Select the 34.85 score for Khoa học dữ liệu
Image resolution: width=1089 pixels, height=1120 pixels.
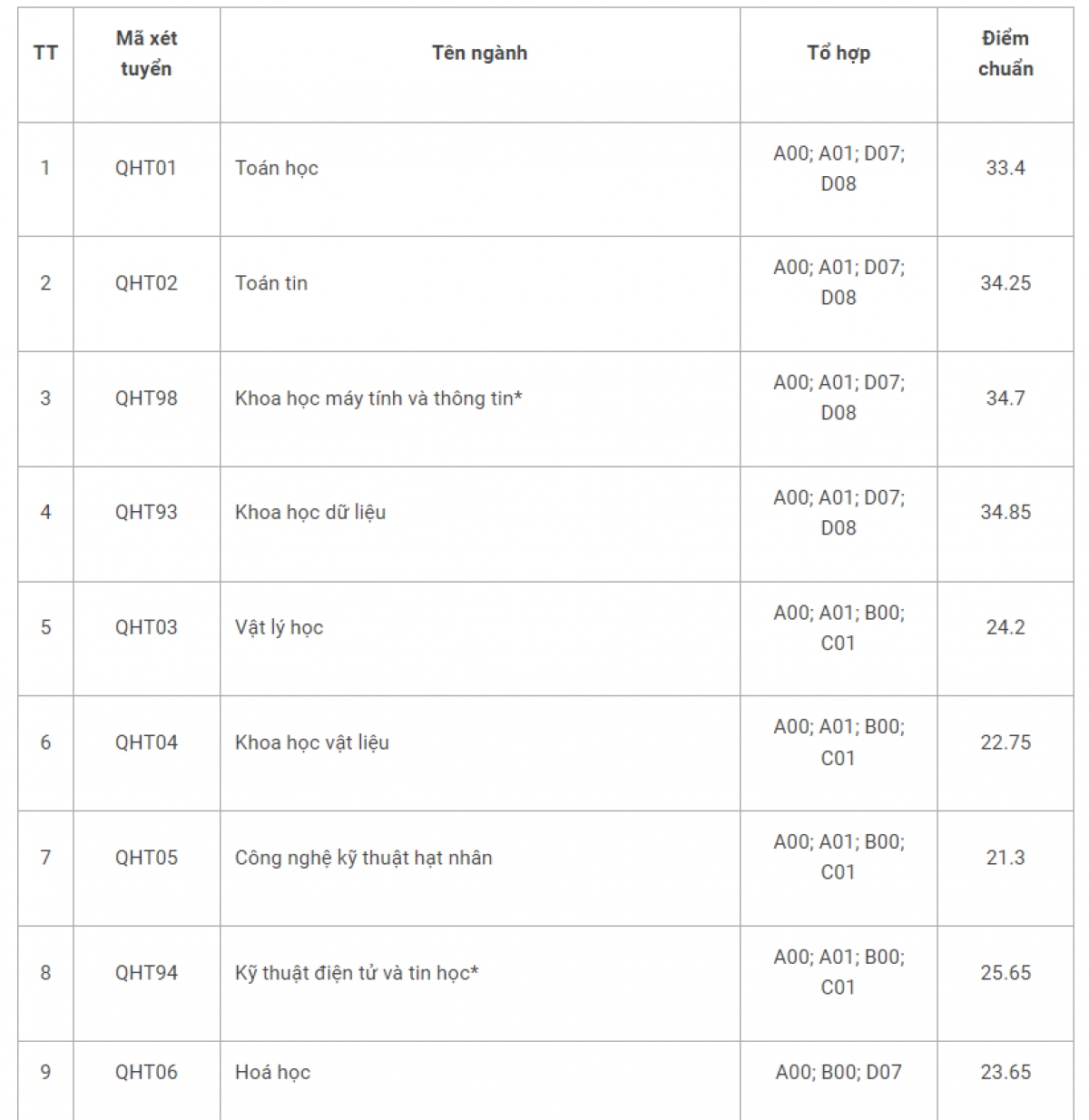pos(1006,513)
